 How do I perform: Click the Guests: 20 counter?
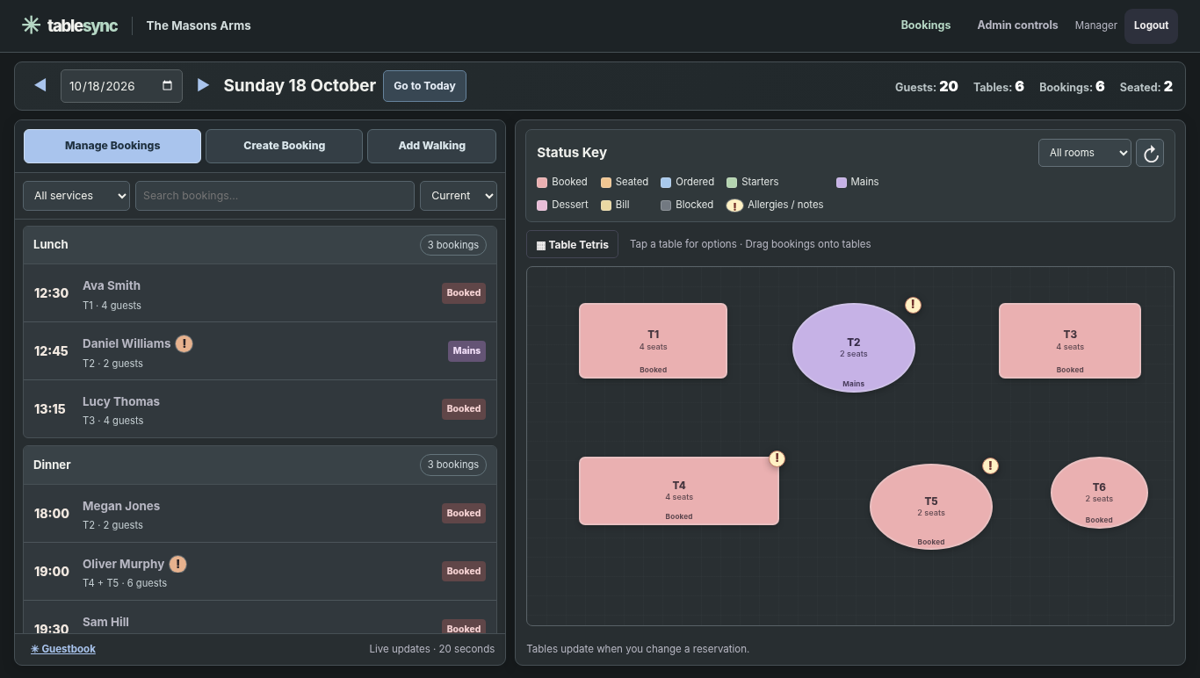[926, 87]
